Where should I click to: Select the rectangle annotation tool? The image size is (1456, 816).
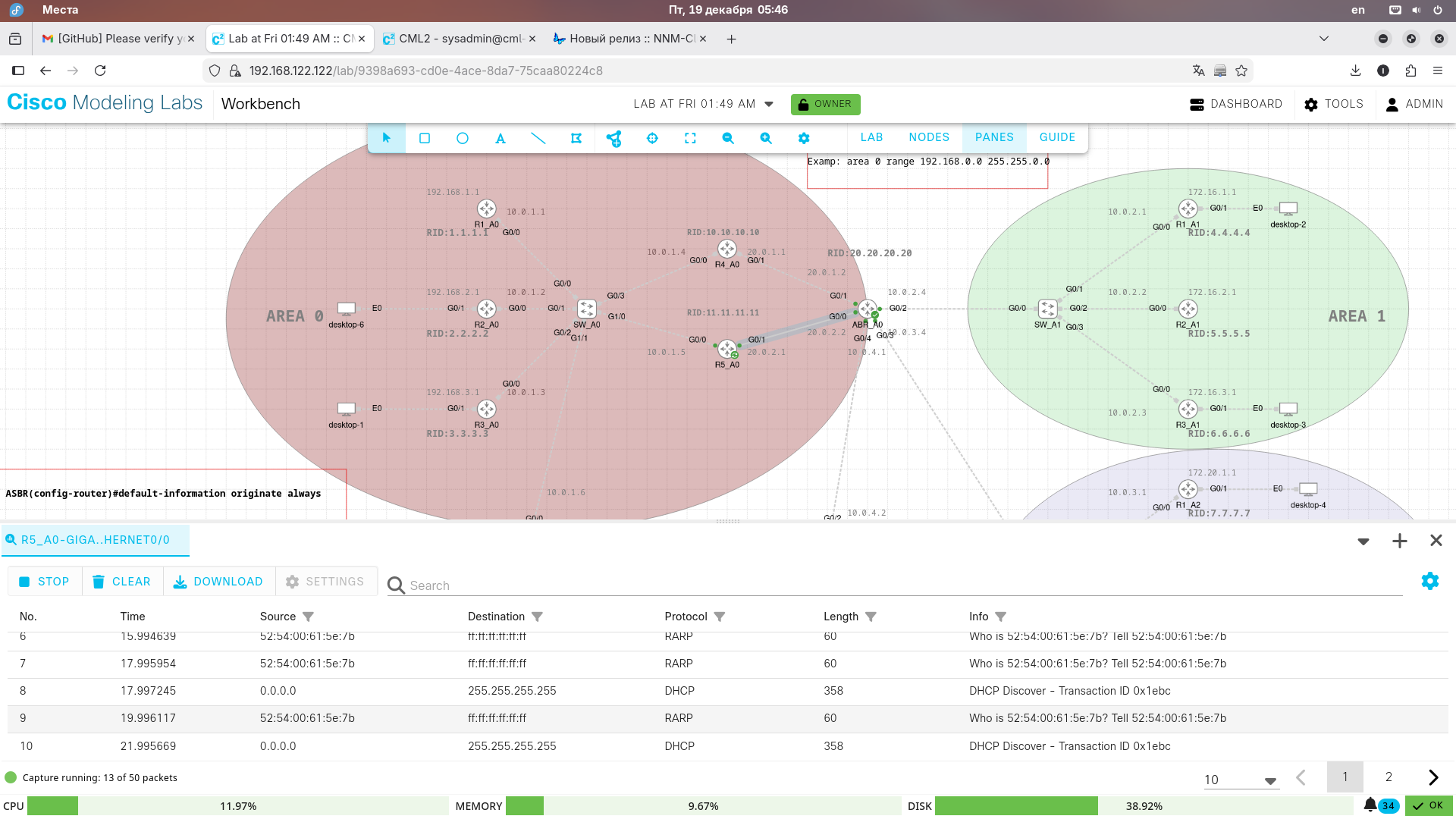click(x=425, y=138)
